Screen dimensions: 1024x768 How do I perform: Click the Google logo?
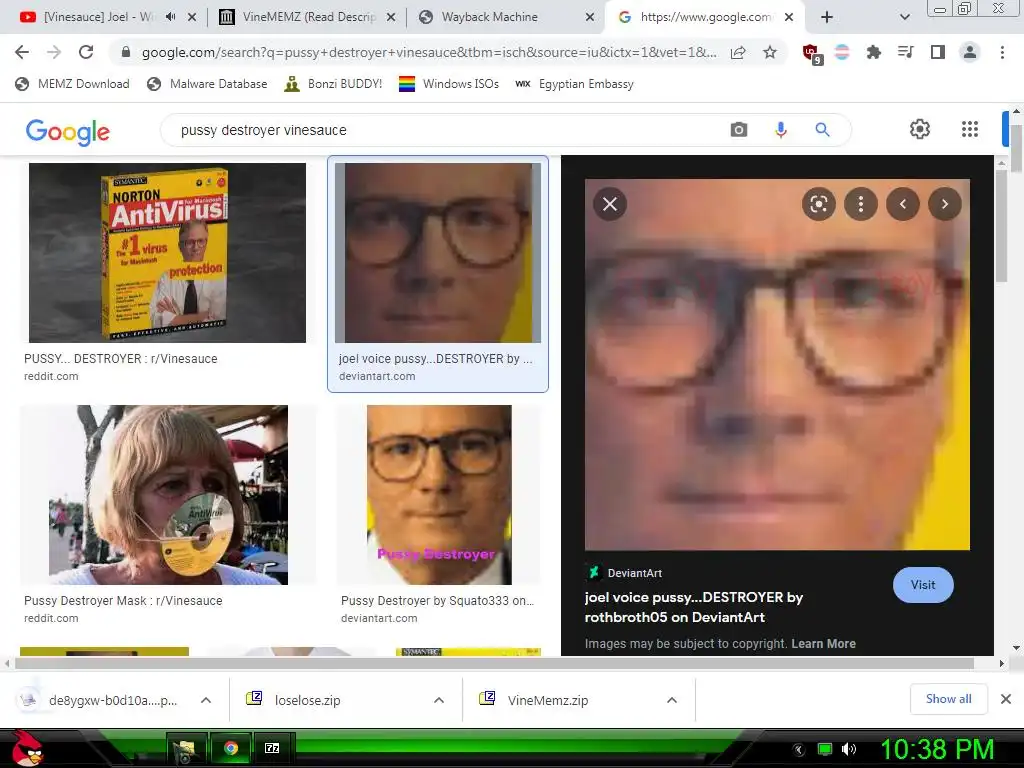pos(68,131)
